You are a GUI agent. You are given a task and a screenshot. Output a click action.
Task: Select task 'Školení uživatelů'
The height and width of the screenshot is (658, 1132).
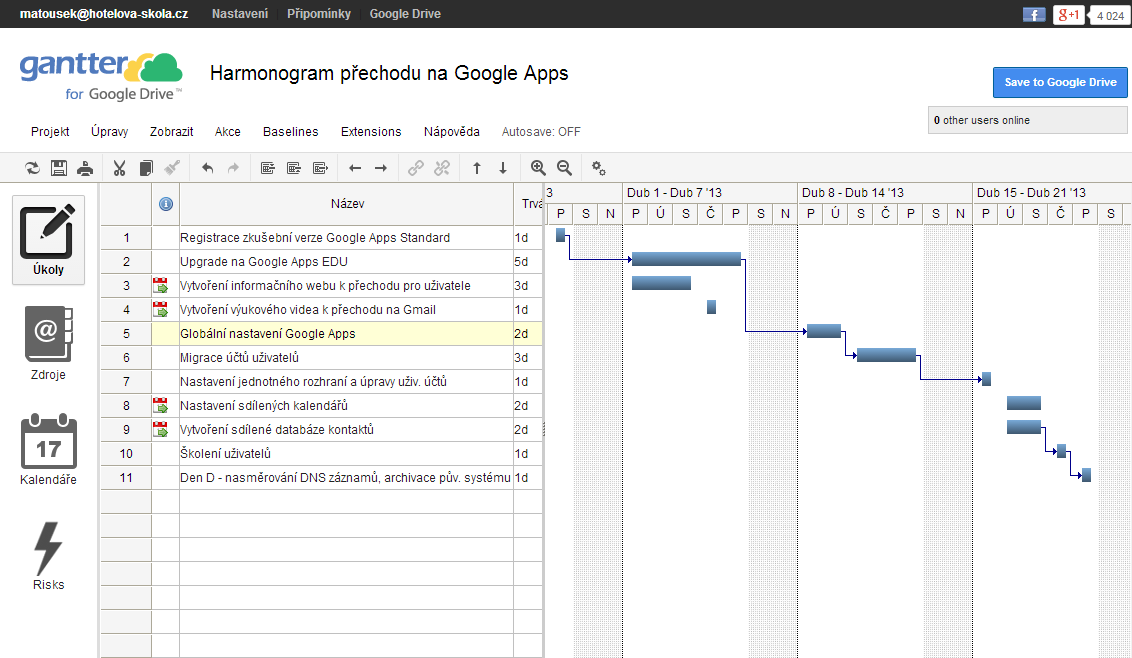point(225,454)
